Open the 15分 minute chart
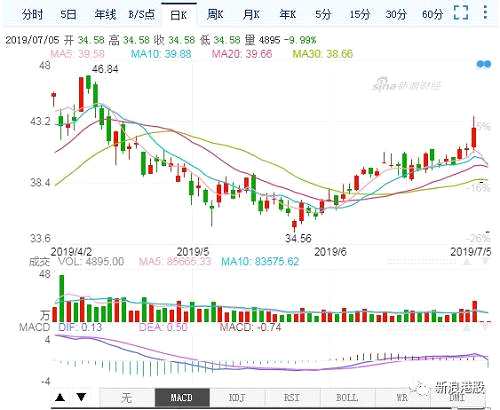The image size is (500, 410). [x=360, y=15]
